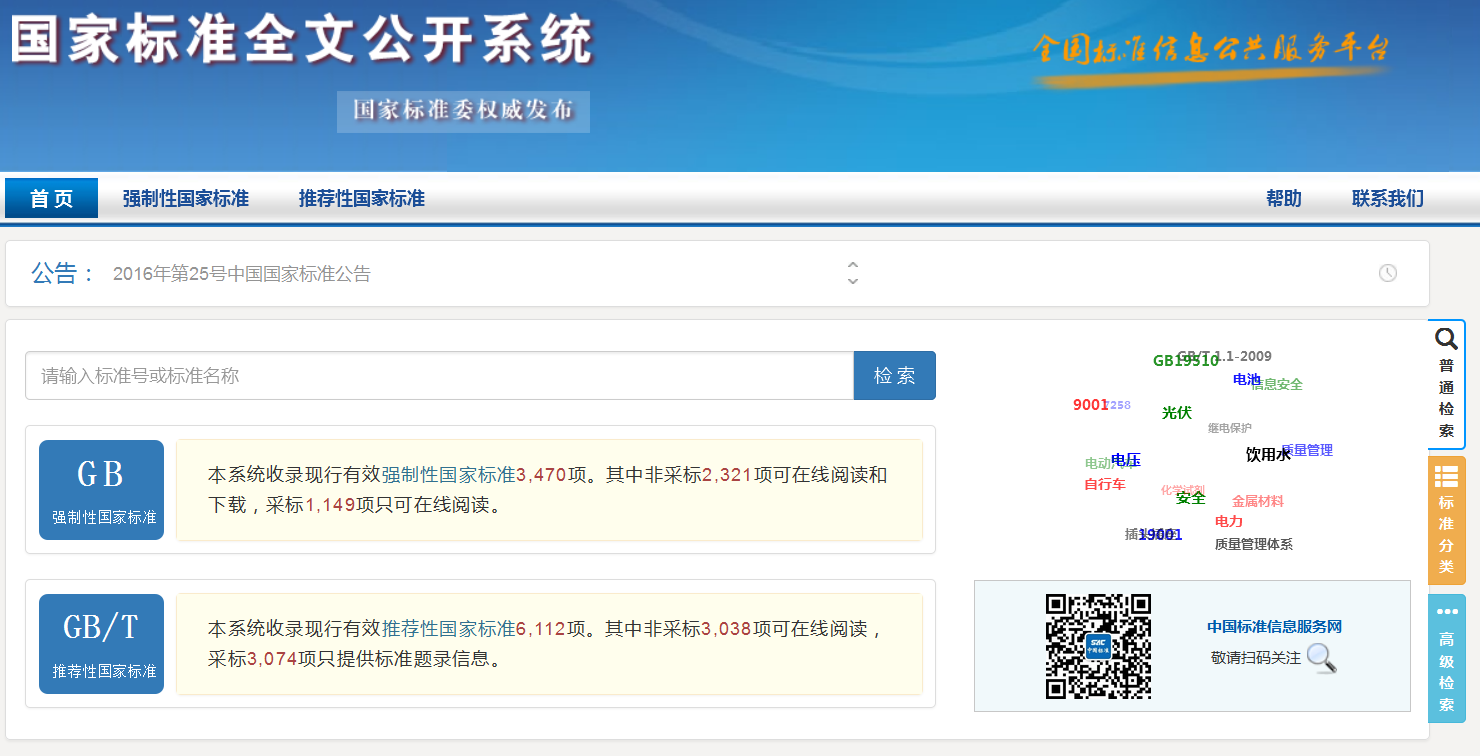Open the 帮助 page from the navigation
Image resolution: width=1480 pixels, height=756 pixels.
(1284, 198)
